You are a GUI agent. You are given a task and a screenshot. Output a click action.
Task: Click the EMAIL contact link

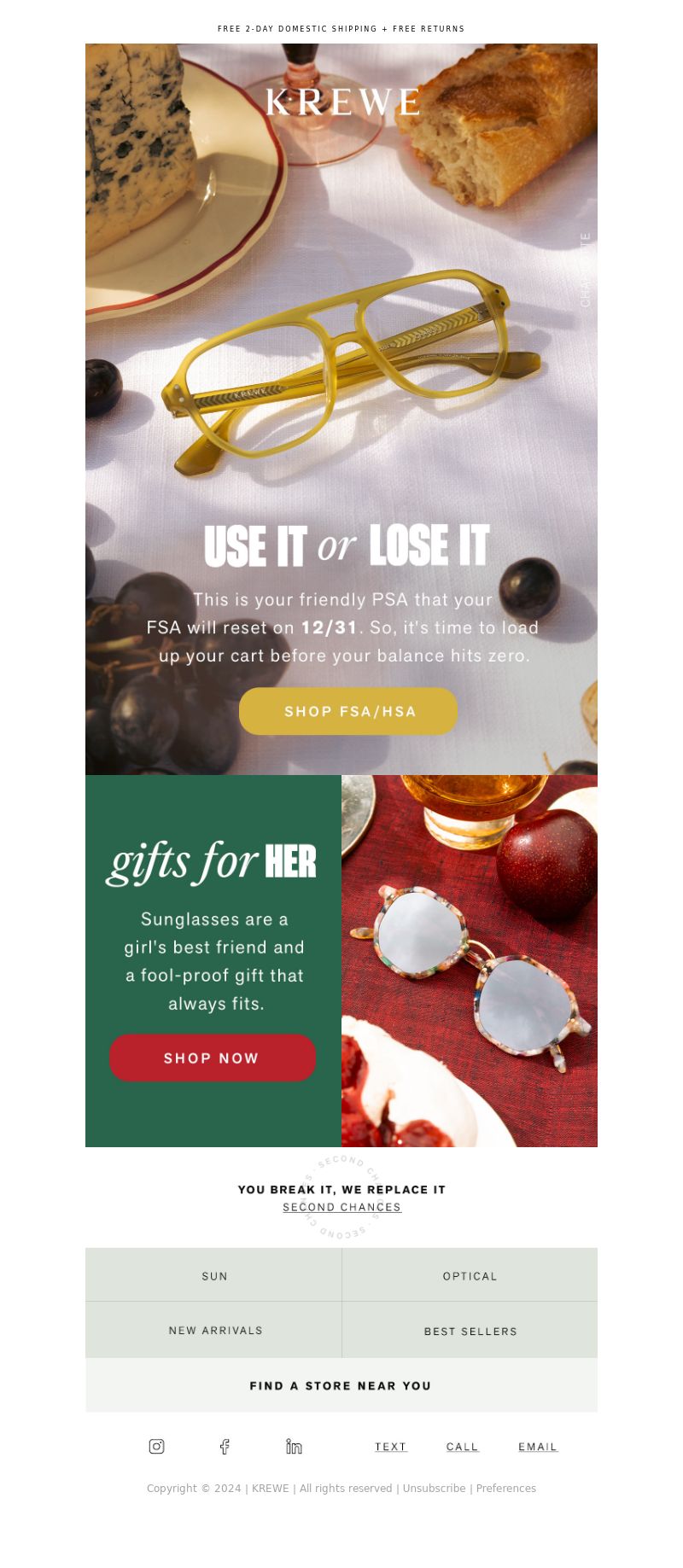point(538,1447)
